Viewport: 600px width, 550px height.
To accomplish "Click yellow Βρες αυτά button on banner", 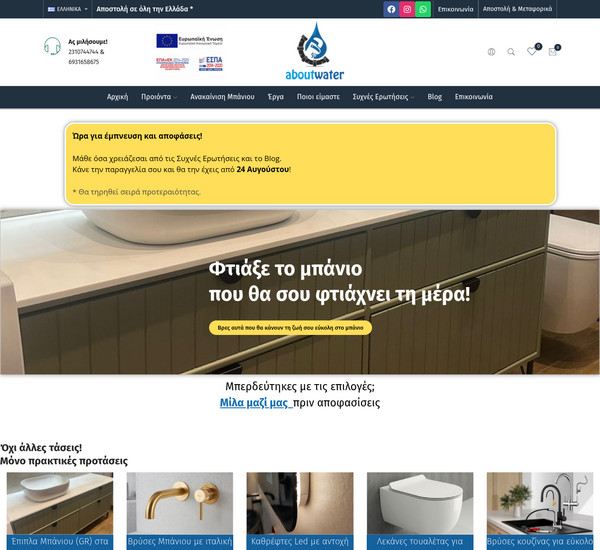I will click(x=290, y=328).
